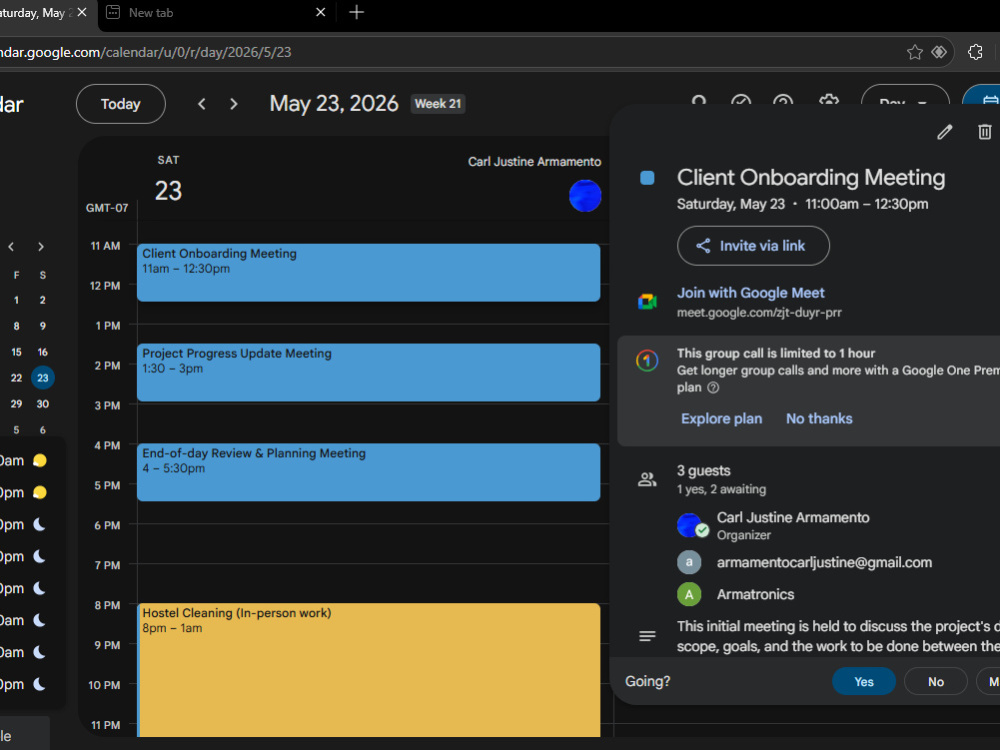Go to previous day arrow beside Today
1000x750 pixels.
tap(202, 104)
